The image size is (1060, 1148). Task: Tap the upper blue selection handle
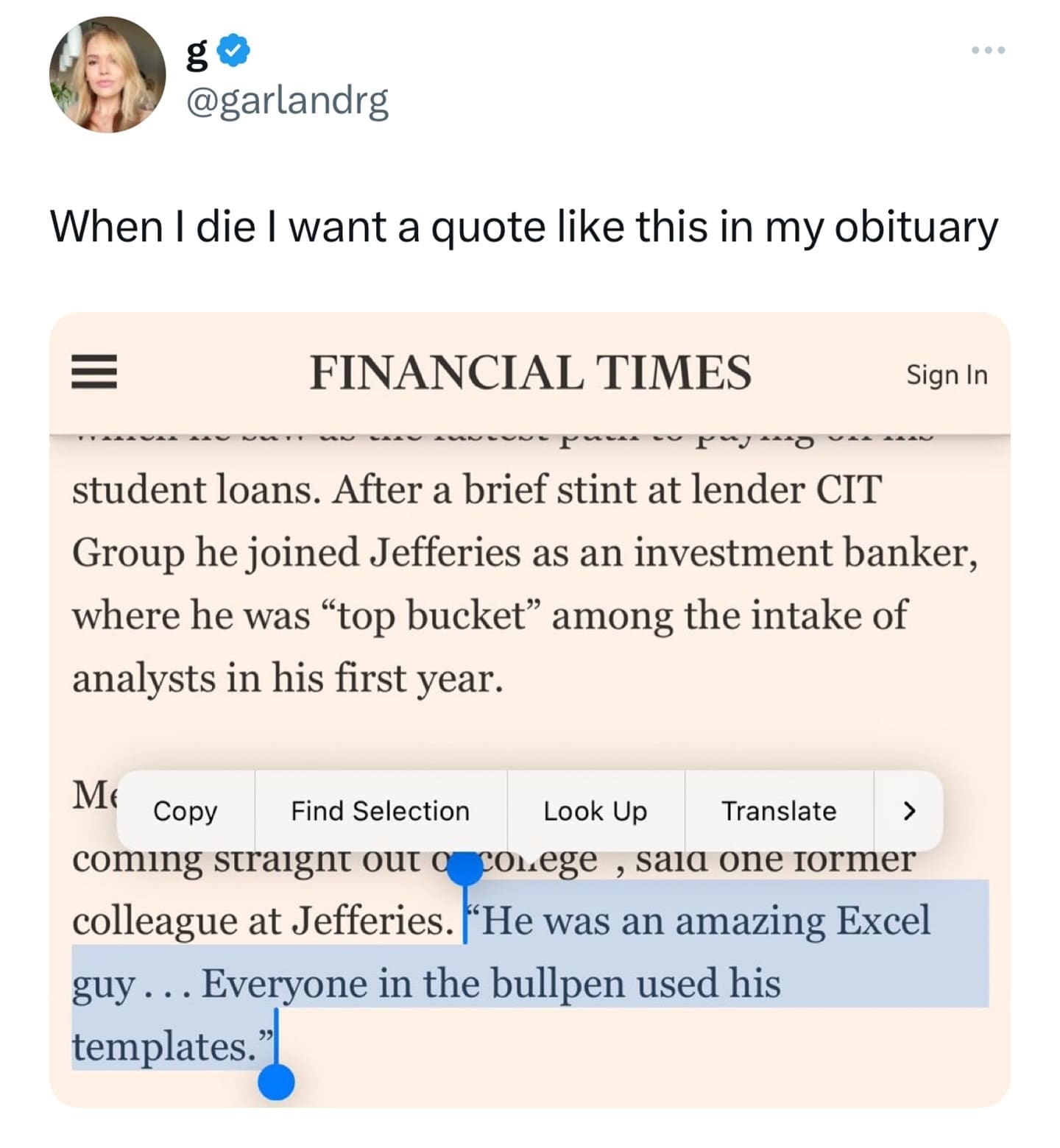(466, 870)
